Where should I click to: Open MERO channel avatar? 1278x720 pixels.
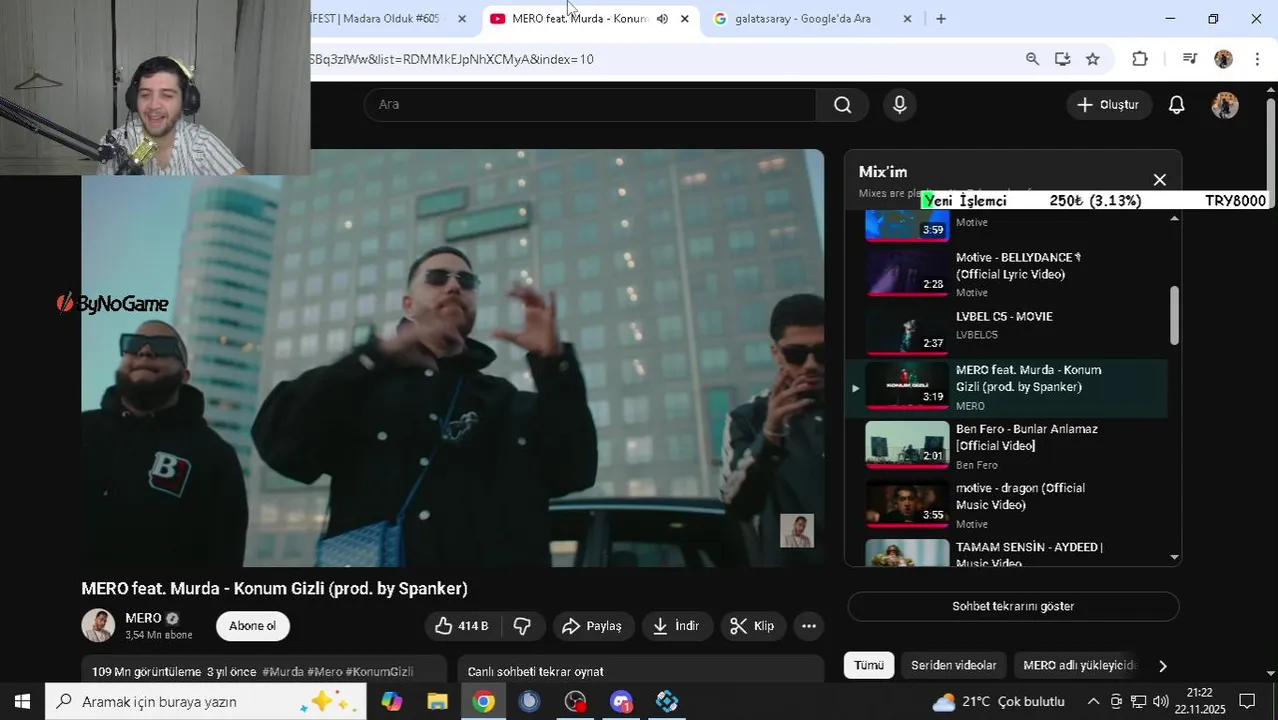tap(98, 626)
